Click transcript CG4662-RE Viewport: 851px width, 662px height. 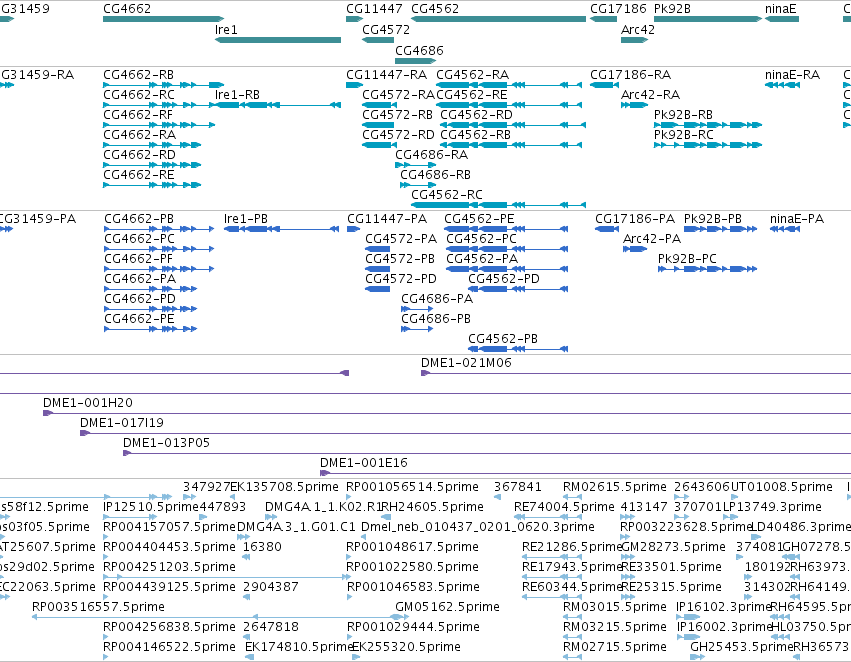(139, 175)
